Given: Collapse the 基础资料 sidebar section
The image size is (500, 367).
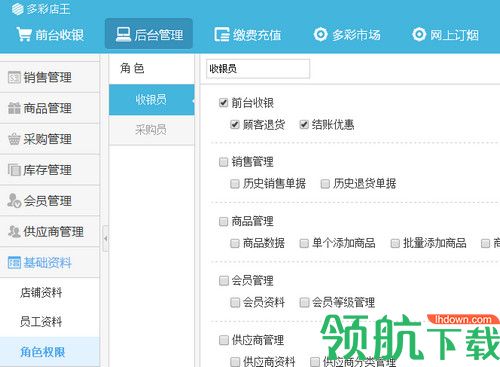Looking at the screenshot, I should tap(50, 263).
